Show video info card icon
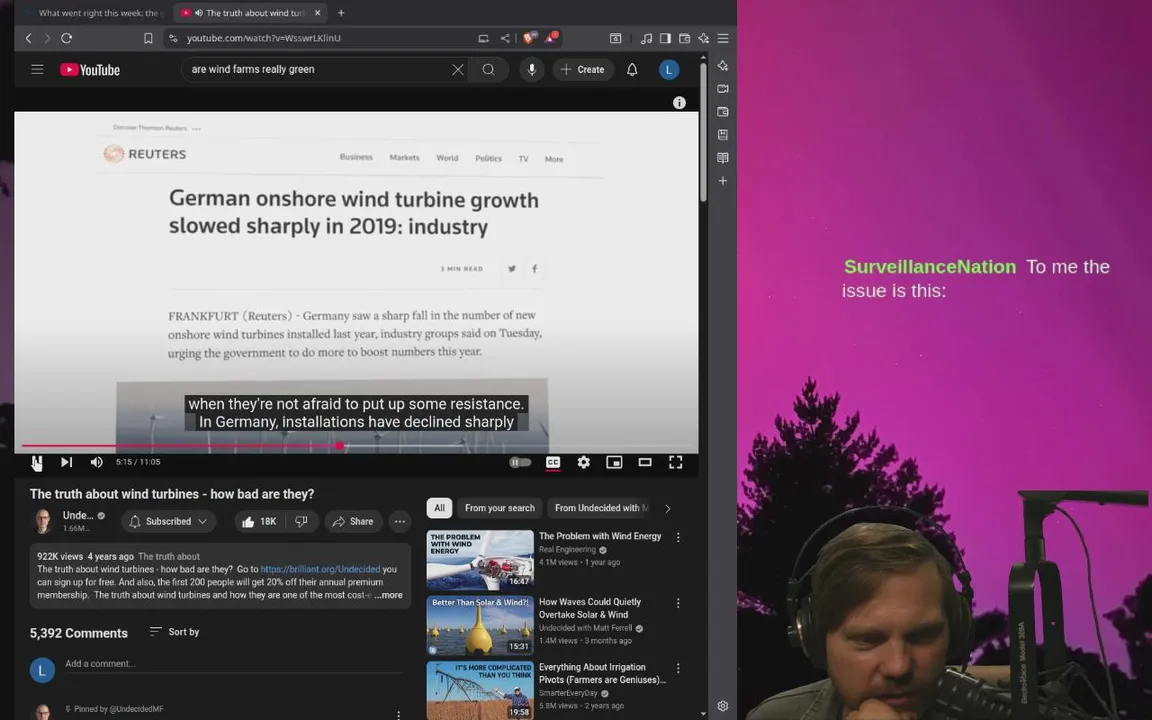 pyautogui.click(x=679, y=103)
